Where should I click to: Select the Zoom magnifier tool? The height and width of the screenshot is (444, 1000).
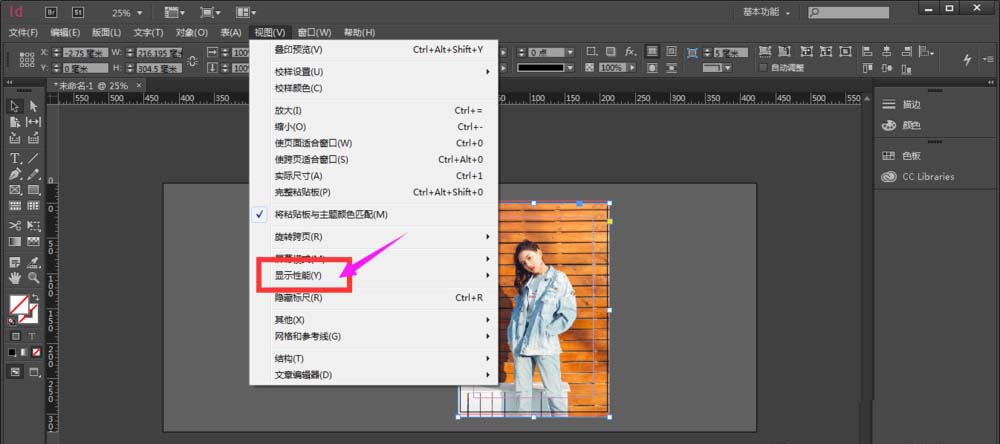[x=33, y=277]
